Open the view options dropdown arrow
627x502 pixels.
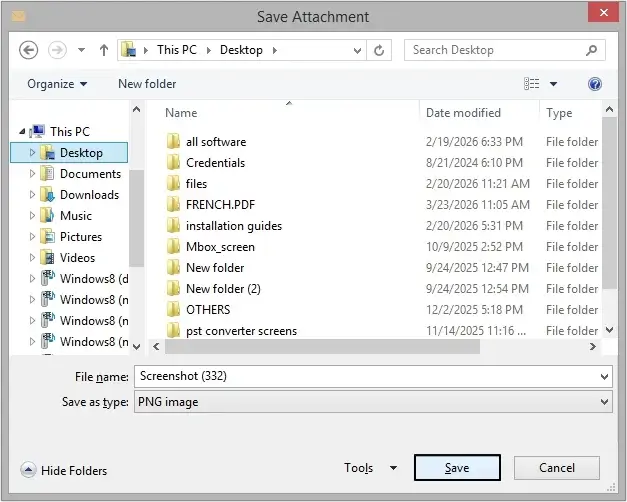pyautogui.click(x=554, y=84)
